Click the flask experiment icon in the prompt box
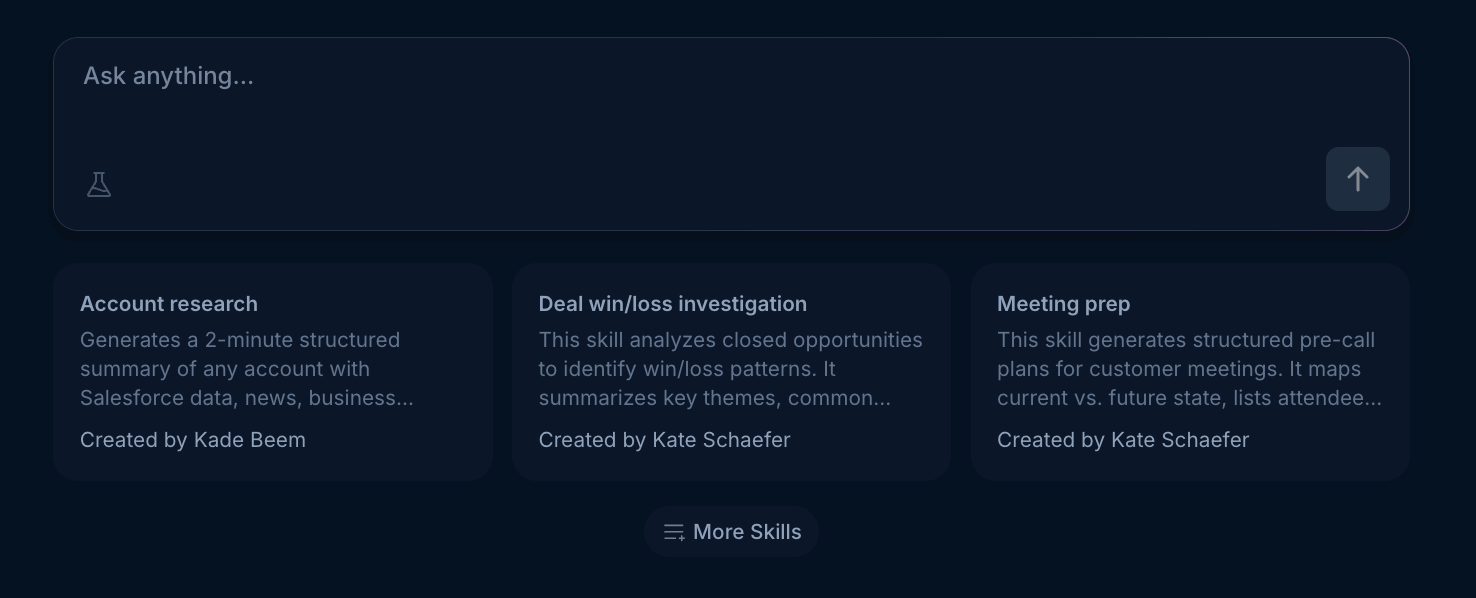1476x598 pixels. click(x=99, y=185)
